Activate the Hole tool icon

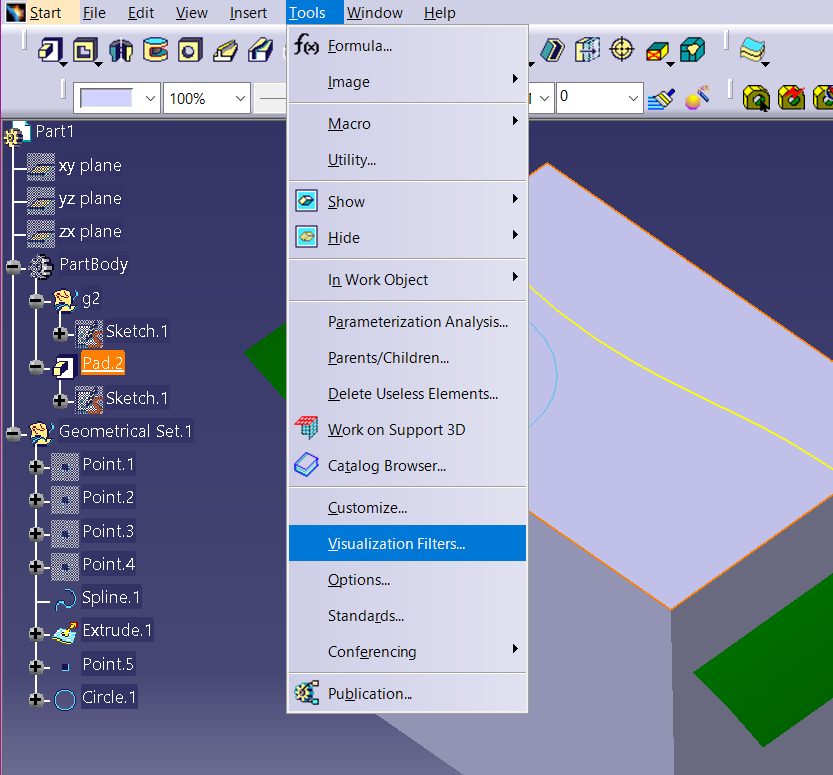[190, 49]
